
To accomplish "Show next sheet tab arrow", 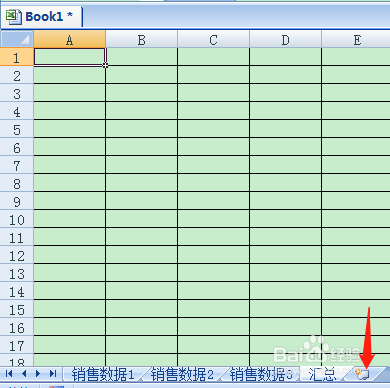I will click(x=38, y=374).
